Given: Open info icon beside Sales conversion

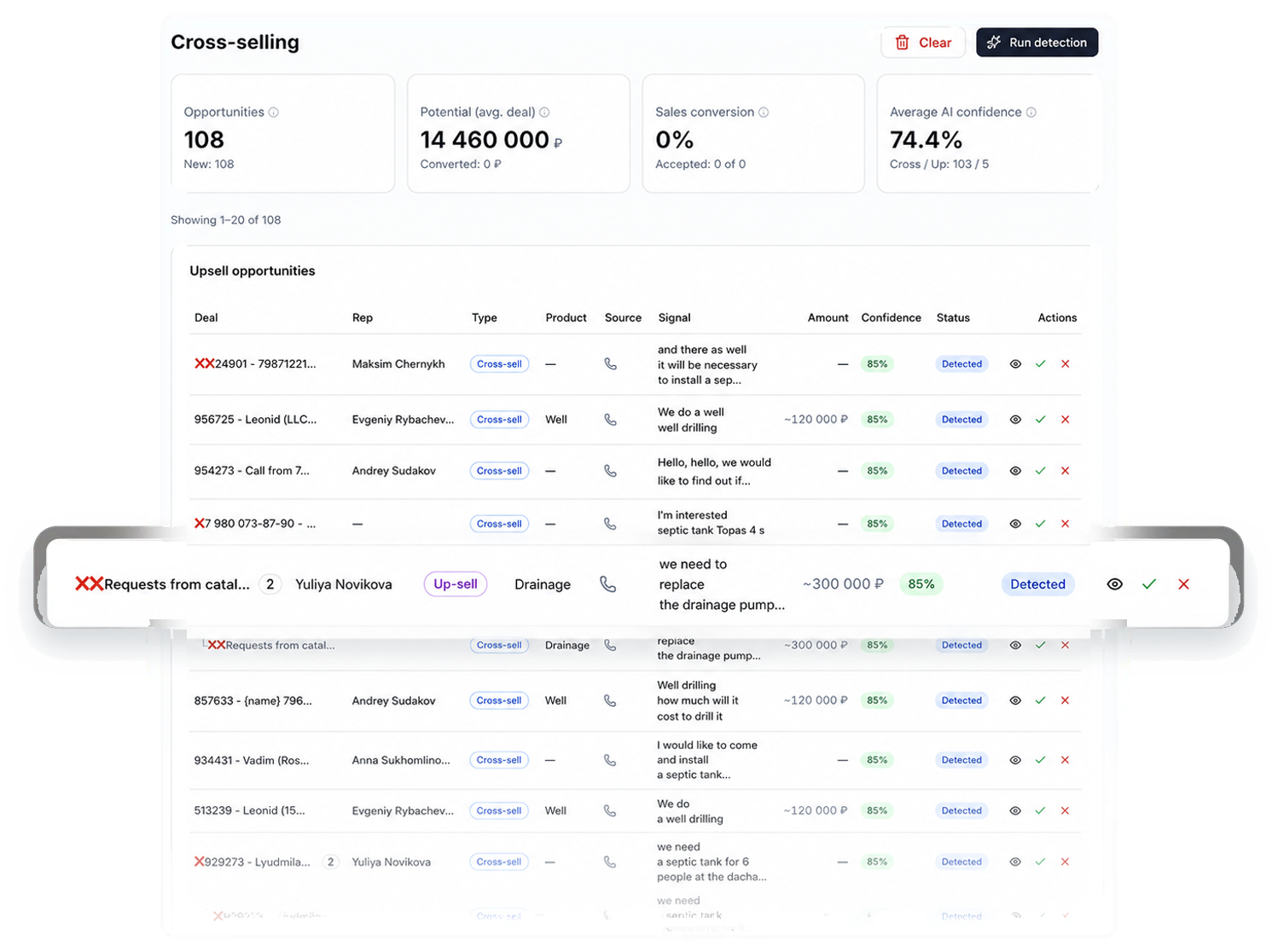Looking at the screenshot, I should (x=764, y=112).
